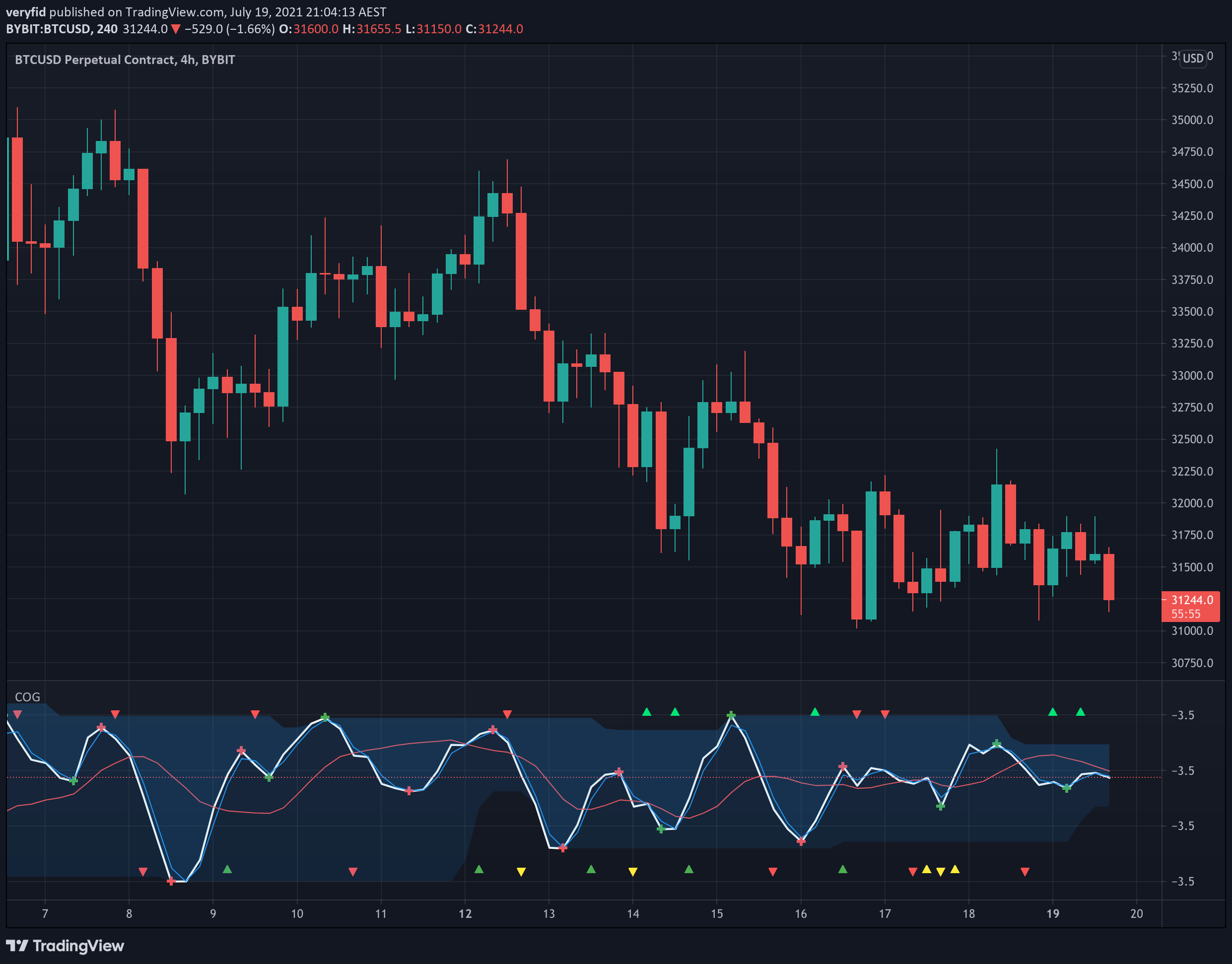Click the 33000.0 price axis label
The height and width of the screenshot is (964, 1232).
[x=1192, y=375]
